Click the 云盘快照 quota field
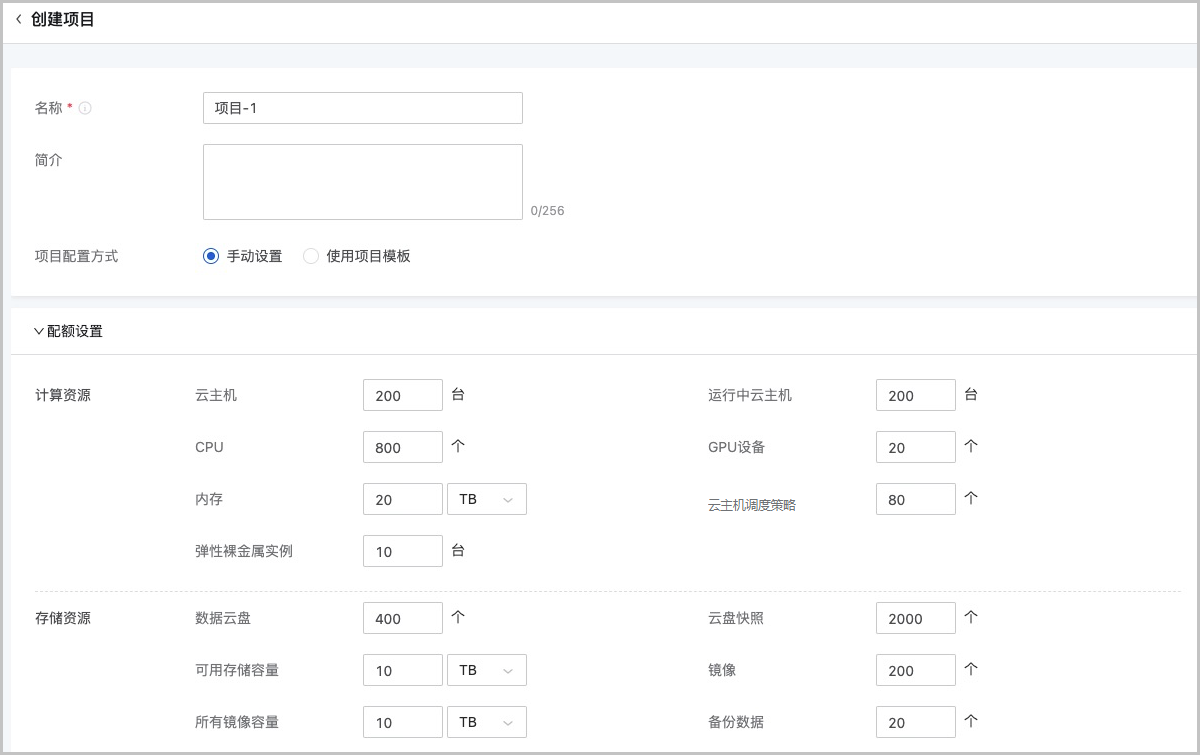The width and height of the screenshot is (1200, 755). [x=915, y=618]
